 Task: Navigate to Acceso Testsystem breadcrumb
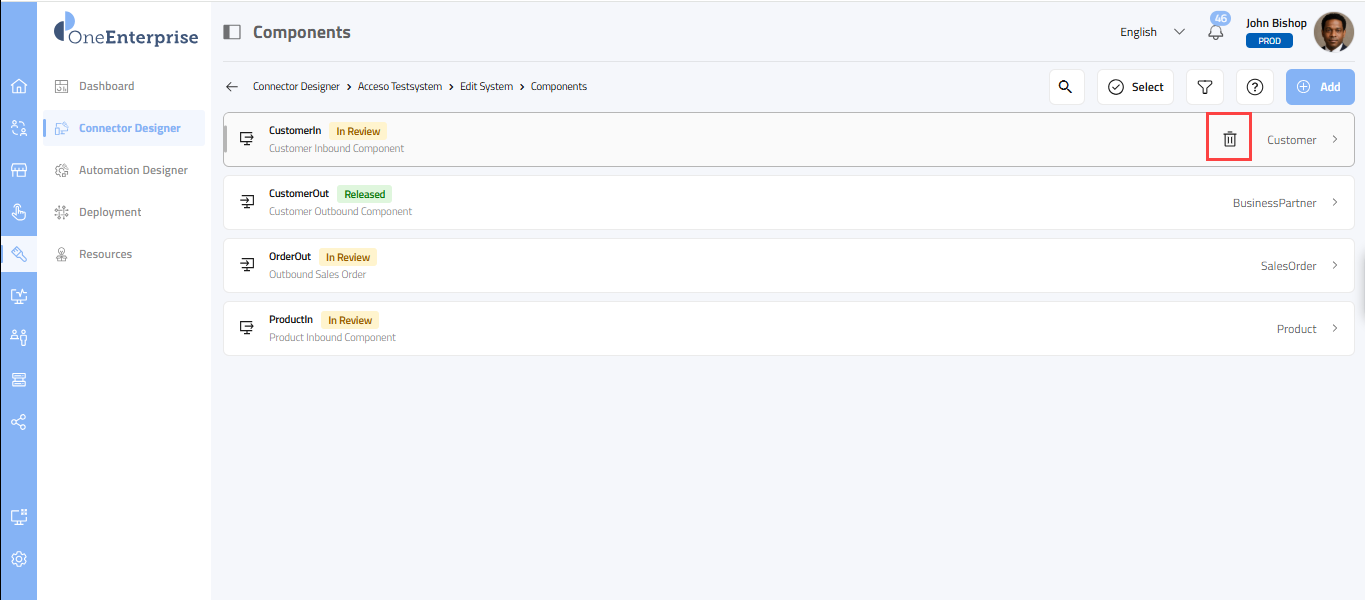[x=400, y=87]
